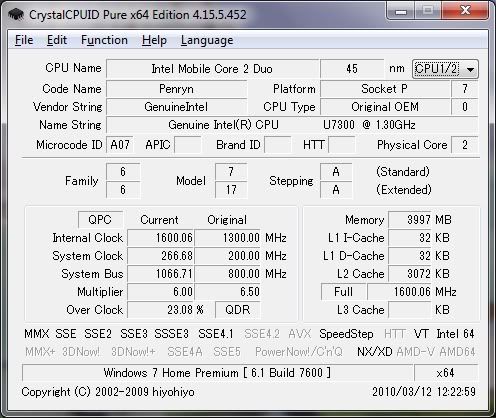496x418 pixels.
Task: Click the empty APIC field
Action: [x=188, y=145]
